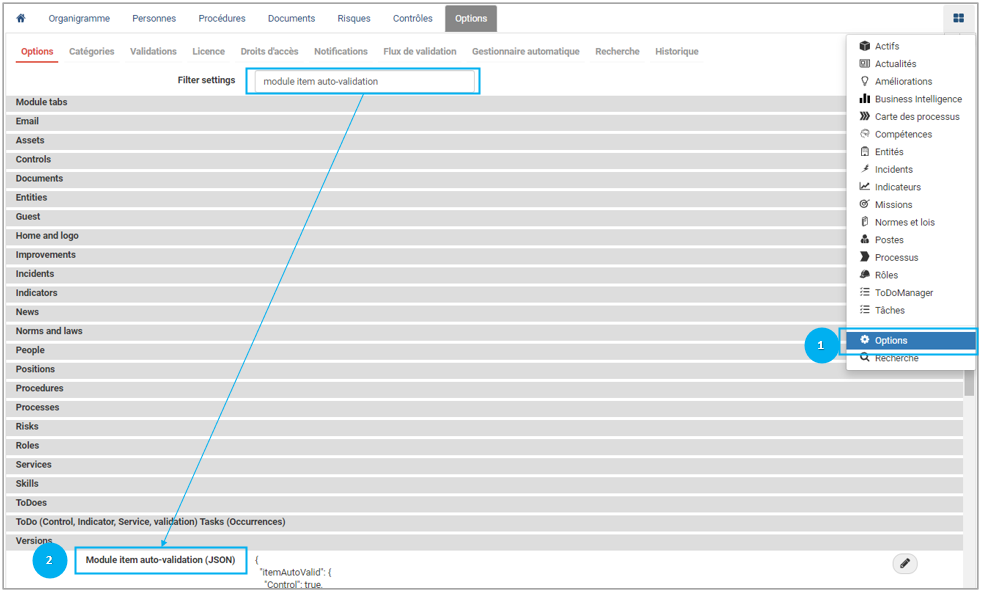Screen dimensions: 987x594
Task: Switch to the Catégories tab
Action: click(x=91, y=52)
